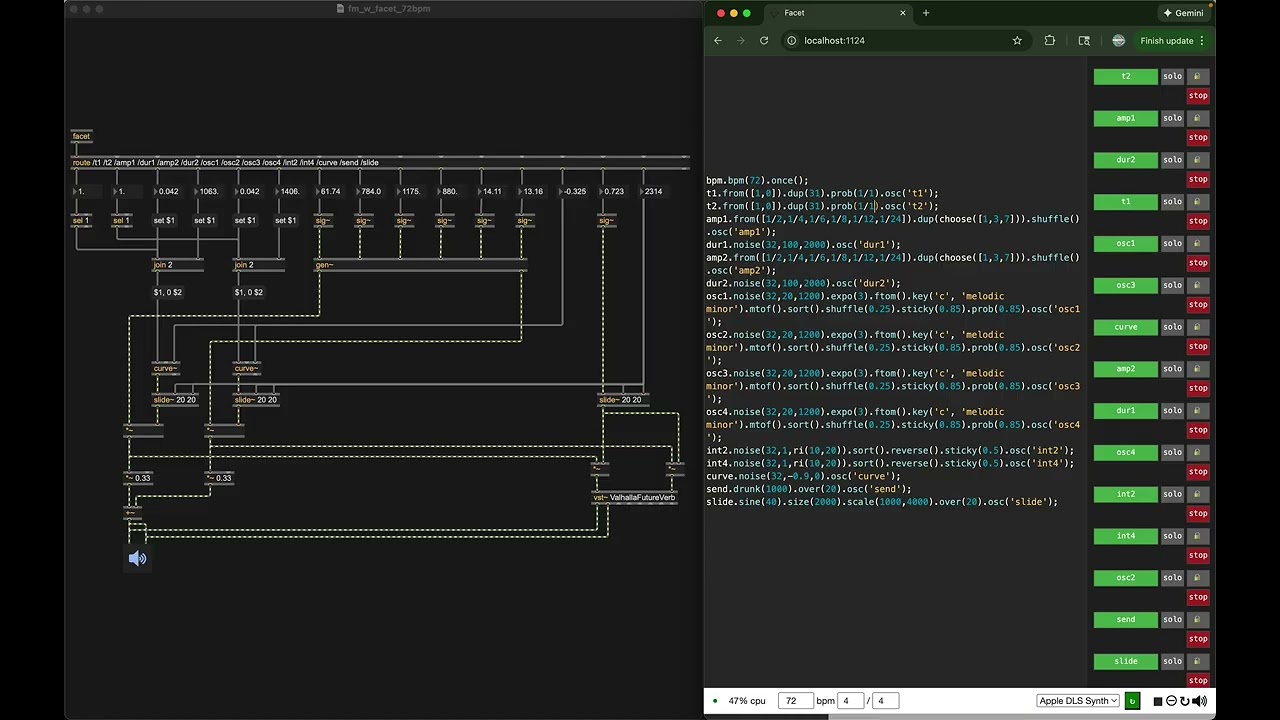Image resolution: width=1280 pixels, height=720 pixels.
Task: Toggle solo for the send pattern
Action: [x=1172, y=619]
